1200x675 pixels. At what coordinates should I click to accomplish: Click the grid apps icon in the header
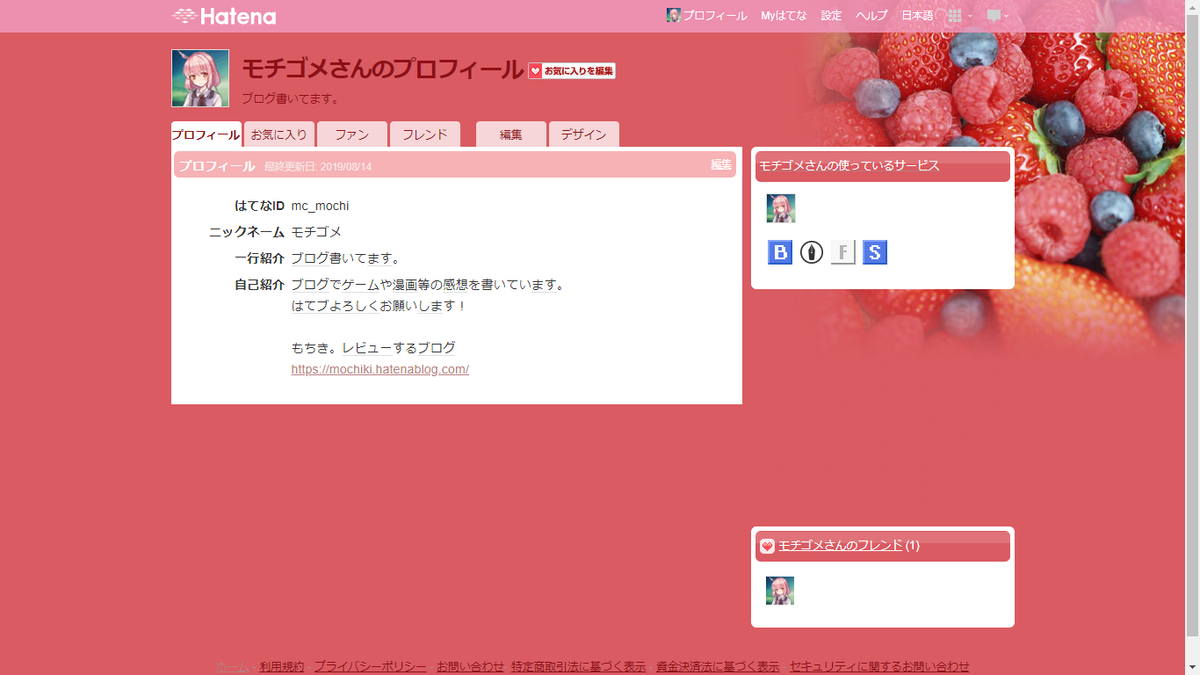pyautogui.click(x=955, y=15)
